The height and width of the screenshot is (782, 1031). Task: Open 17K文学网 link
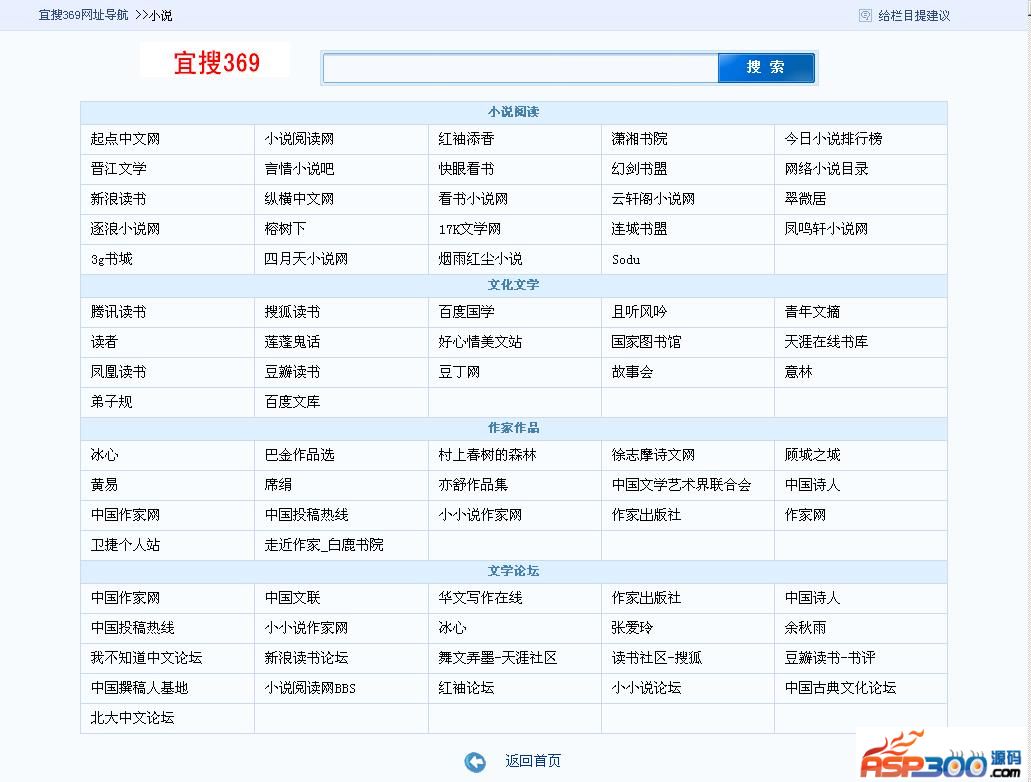coord(469,229)
